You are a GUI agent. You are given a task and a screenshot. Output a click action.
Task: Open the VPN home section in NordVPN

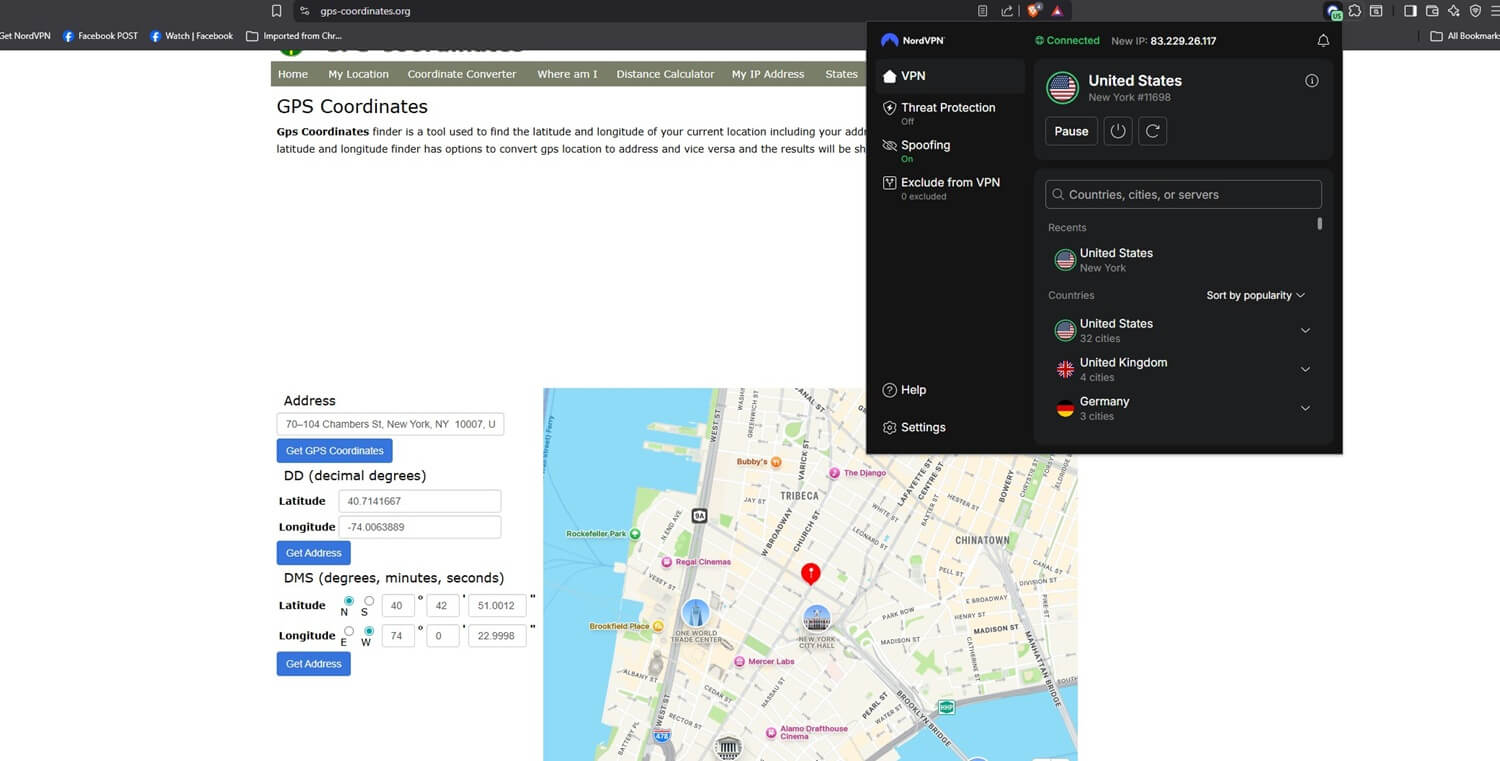[914, 75]
